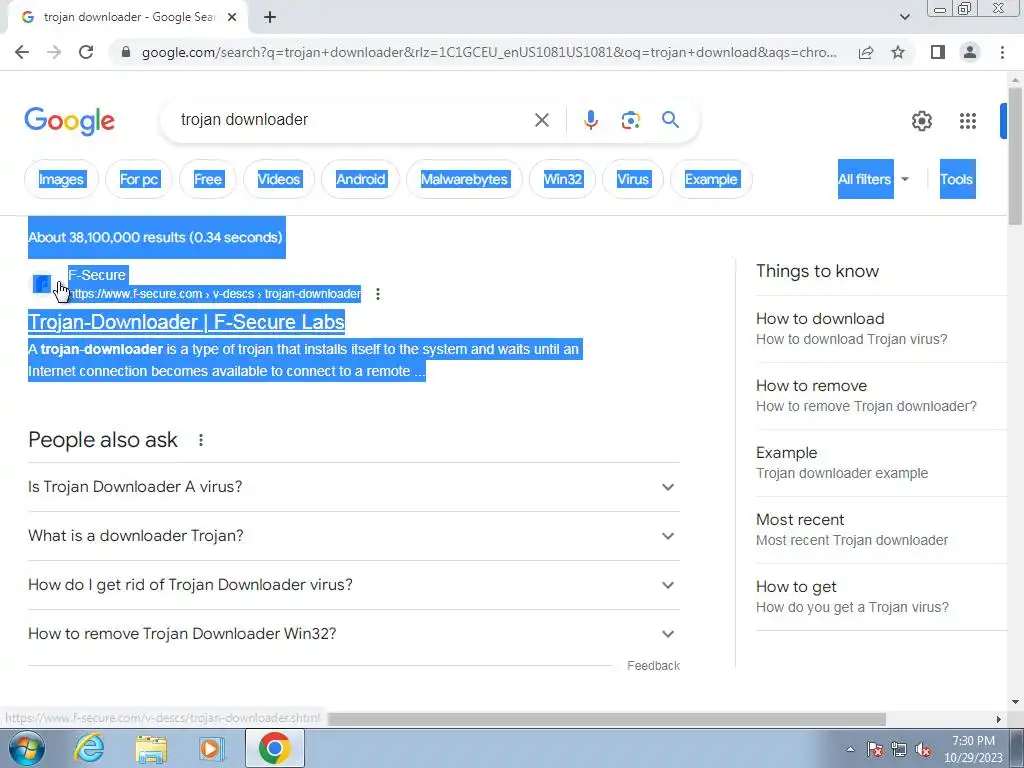Expand Is Trojan Downloader A virus?
1024x768 pixels.
(x=354, y=487)
